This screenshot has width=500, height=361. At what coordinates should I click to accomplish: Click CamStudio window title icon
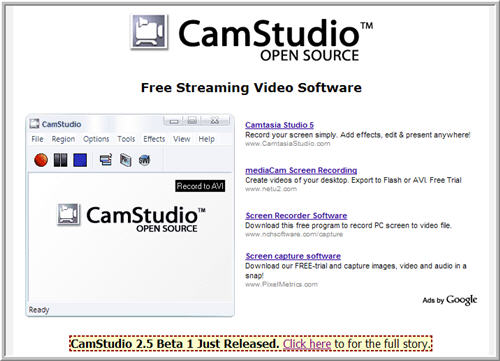34,124
